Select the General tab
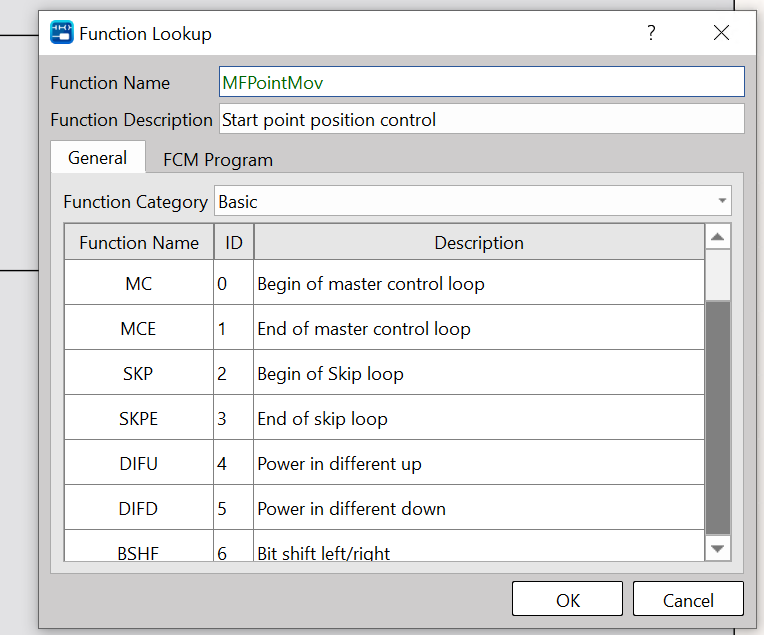 (x=97, y=158)
